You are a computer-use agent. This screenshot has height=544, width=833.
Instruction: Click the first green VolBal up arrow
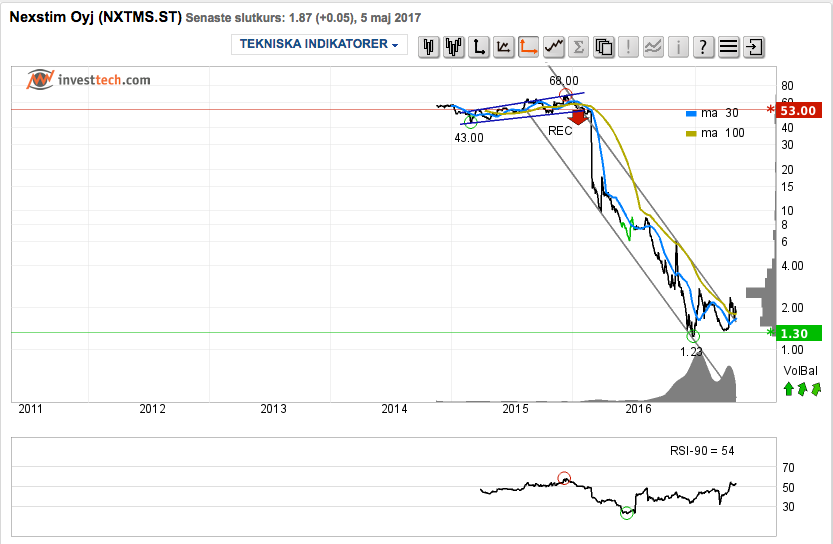point(789,389)
